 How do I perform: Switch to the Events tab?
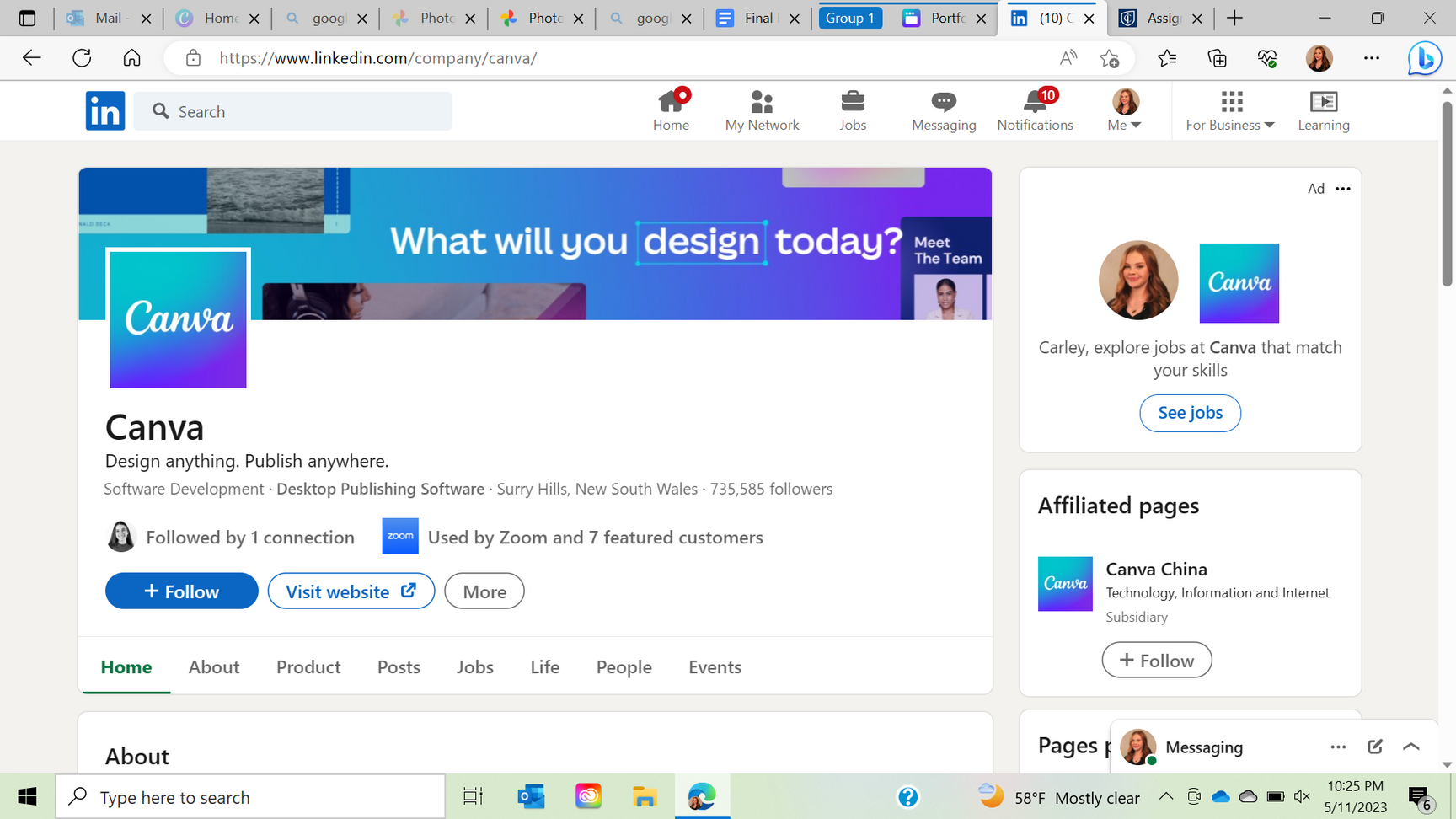coord(715,666)
